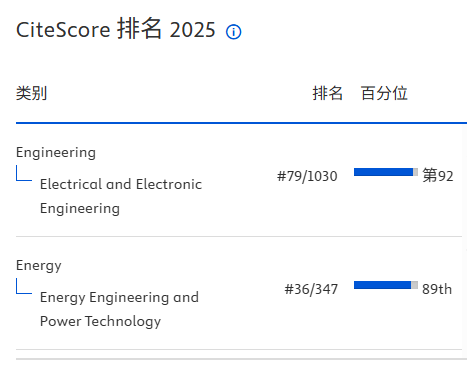Click the Engineering tree branch connector icon

[24, 173]
